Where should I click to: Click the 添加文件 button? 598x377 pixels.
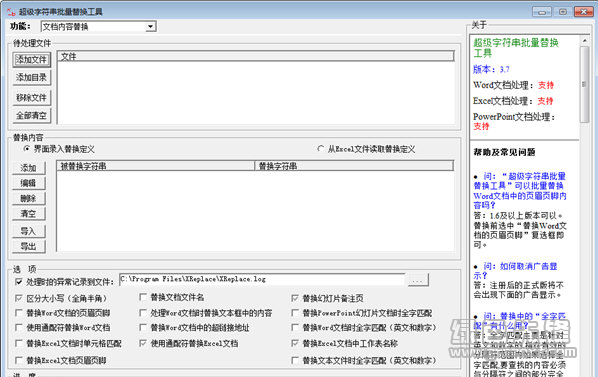tap(32, 60)
